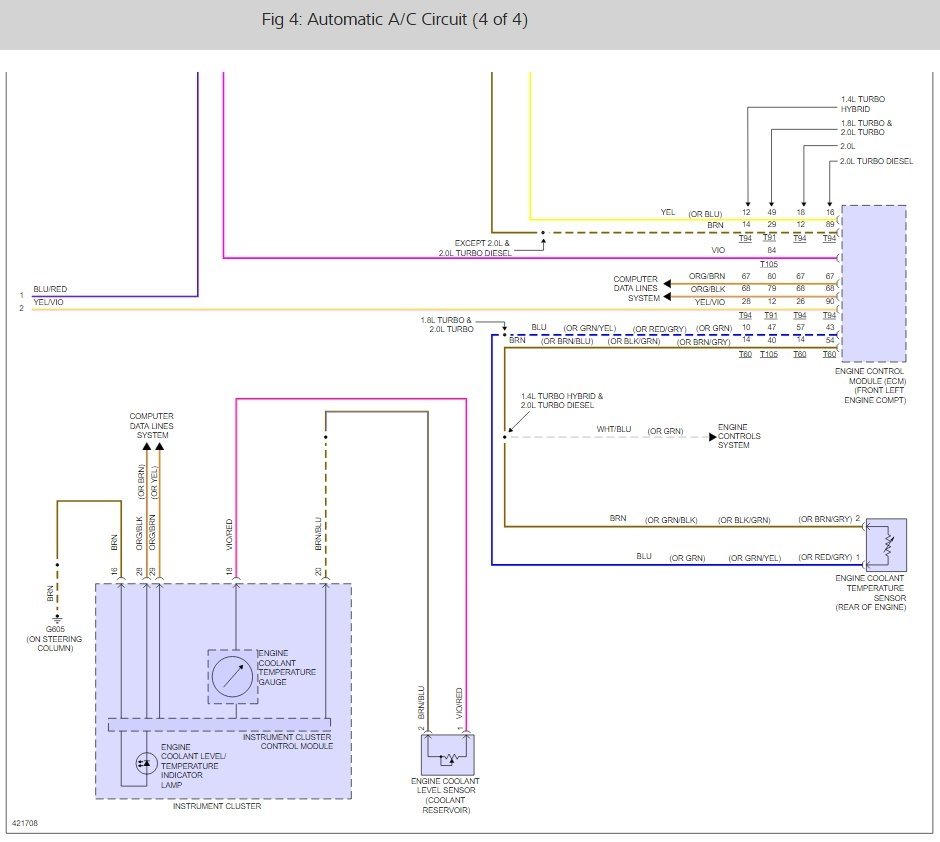
Task: Click the Fig 4 Automatic A/C Circuit title
Action: coord(394,20)
